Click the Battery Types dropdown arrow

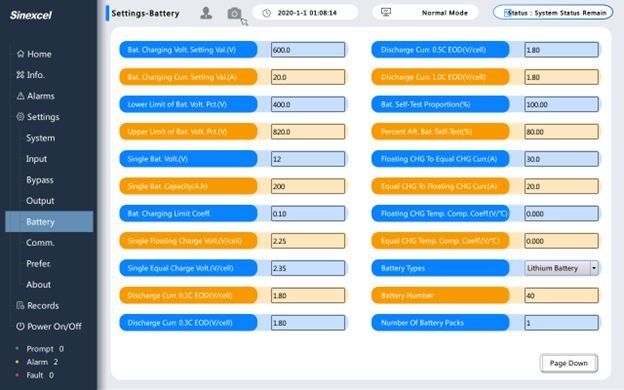[594, 268]
